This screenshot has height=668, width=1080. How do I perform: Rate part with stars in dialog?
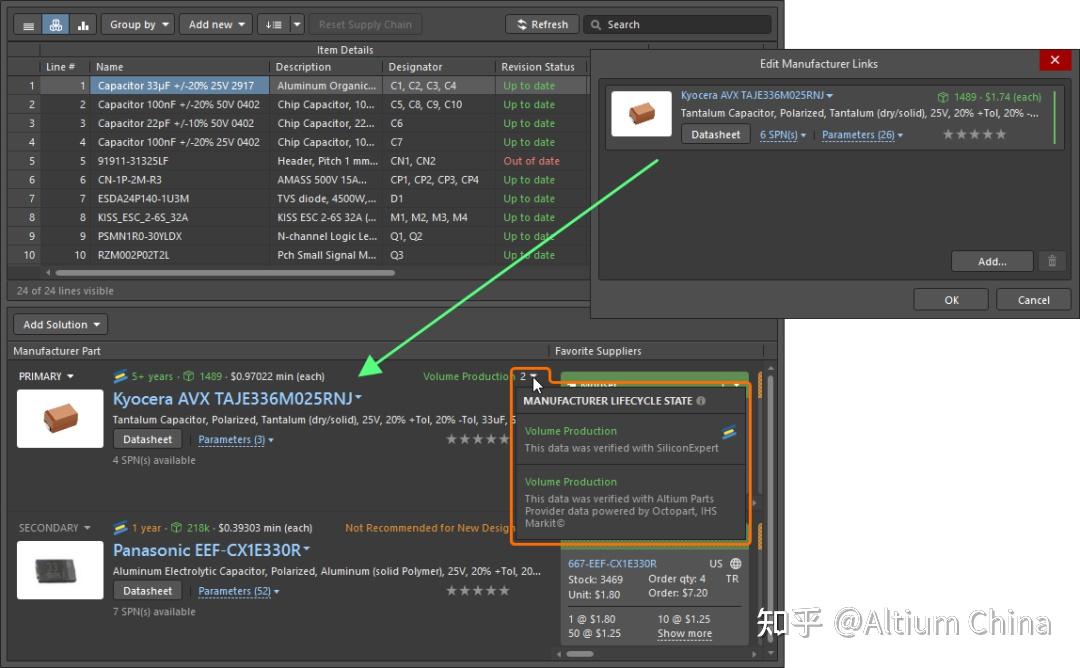[x=974, y=134]
